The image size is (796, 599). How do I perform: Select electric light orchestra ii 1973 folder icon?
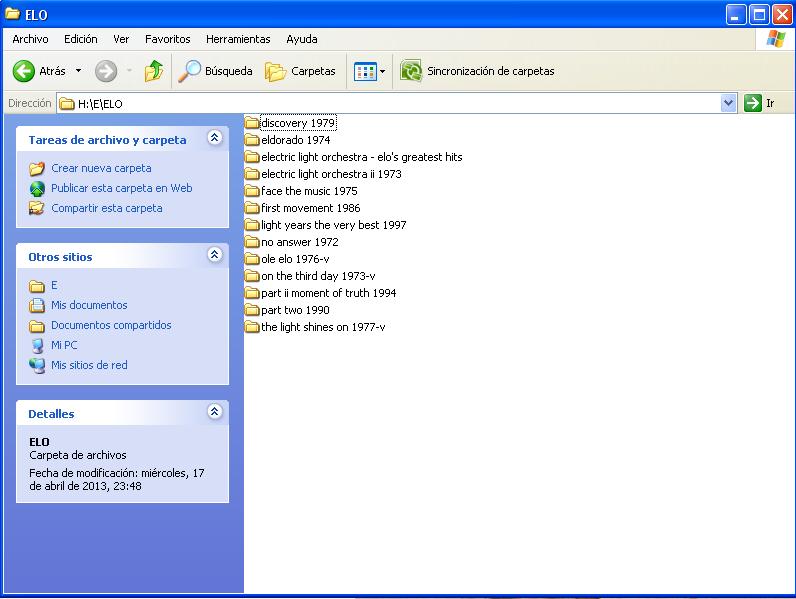pos(252,174)
